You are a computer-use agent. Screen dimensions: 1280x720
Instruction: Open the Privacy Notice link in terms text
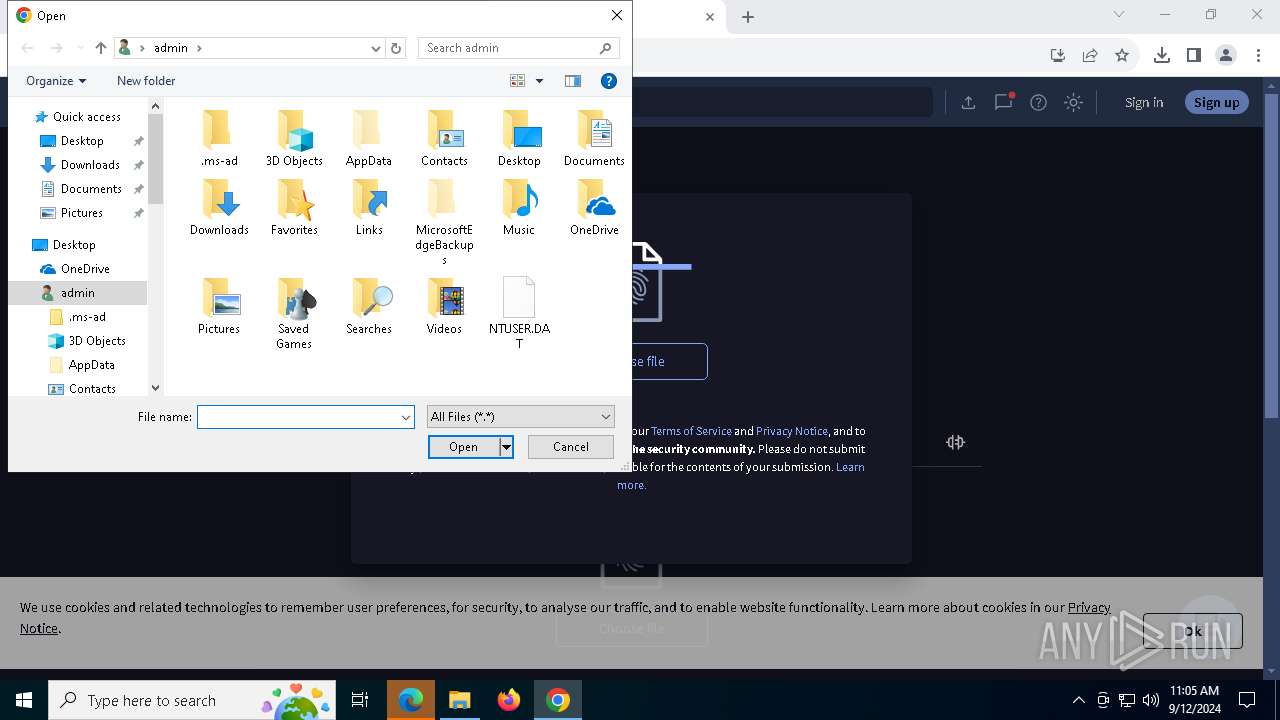click(792, 431)
